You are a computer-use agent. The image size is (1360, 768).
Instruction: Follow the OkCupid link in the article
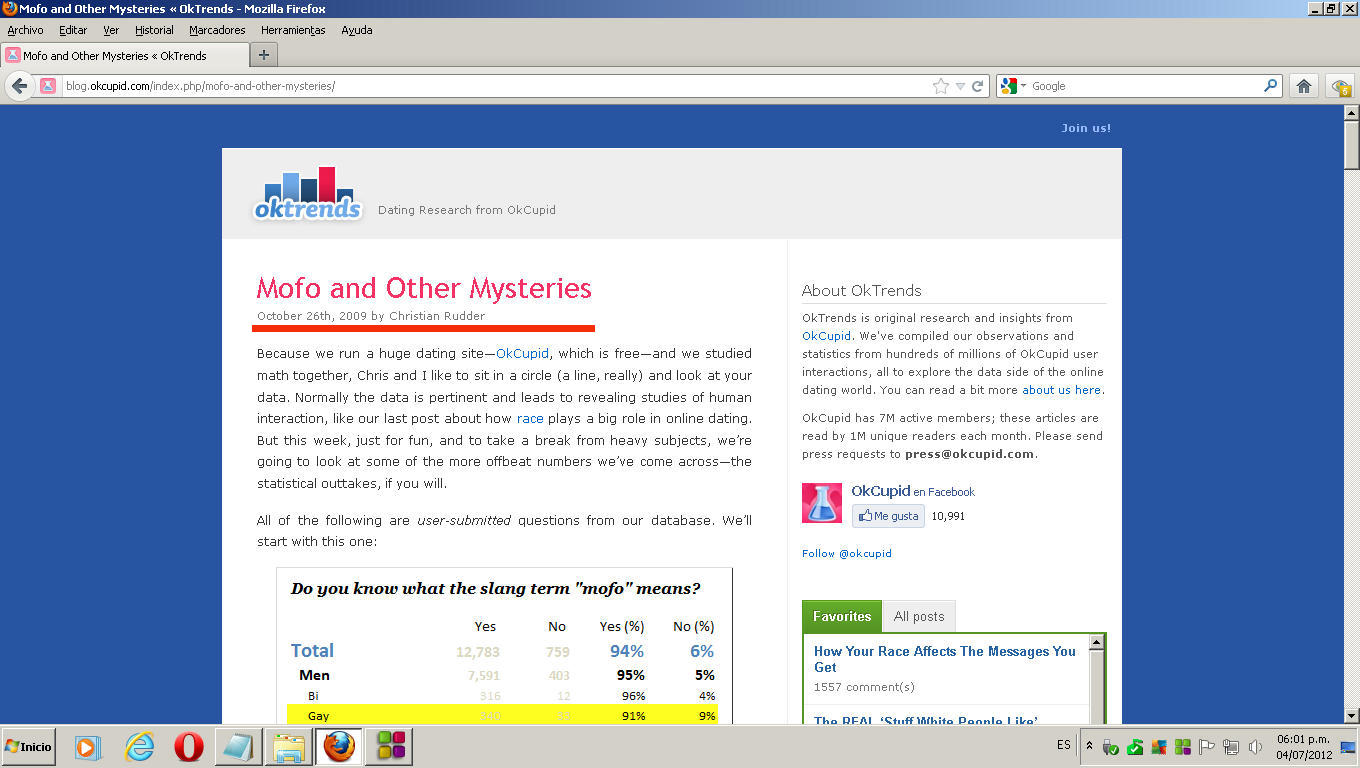tap(522, 353)
